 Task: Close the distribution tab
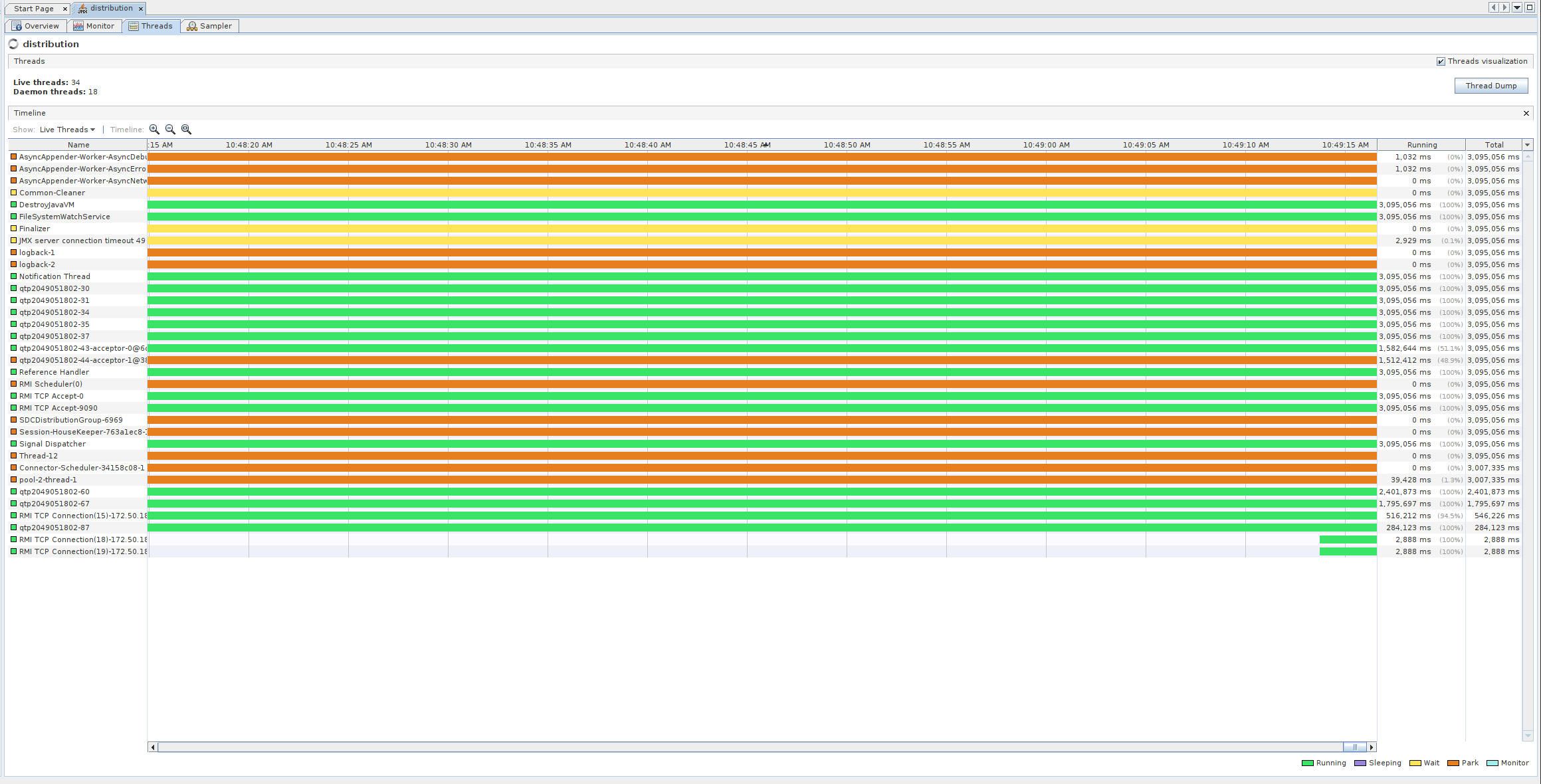[x=141, y=9]
